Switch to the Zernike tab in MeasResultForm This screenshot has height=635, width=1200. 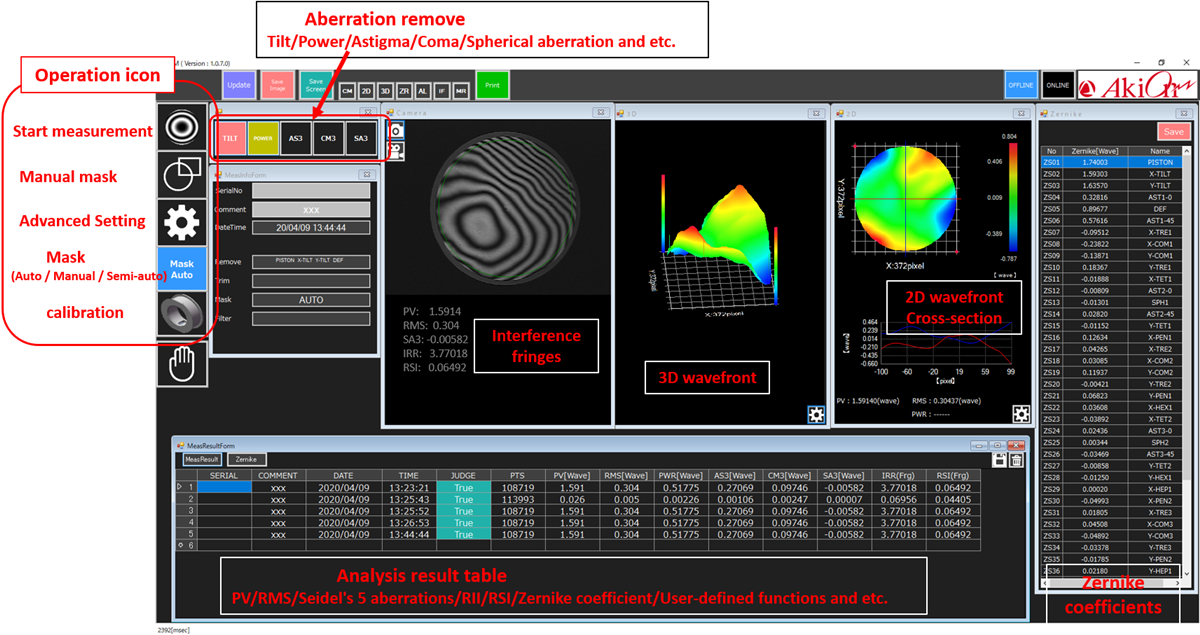[x=247, y=461]
